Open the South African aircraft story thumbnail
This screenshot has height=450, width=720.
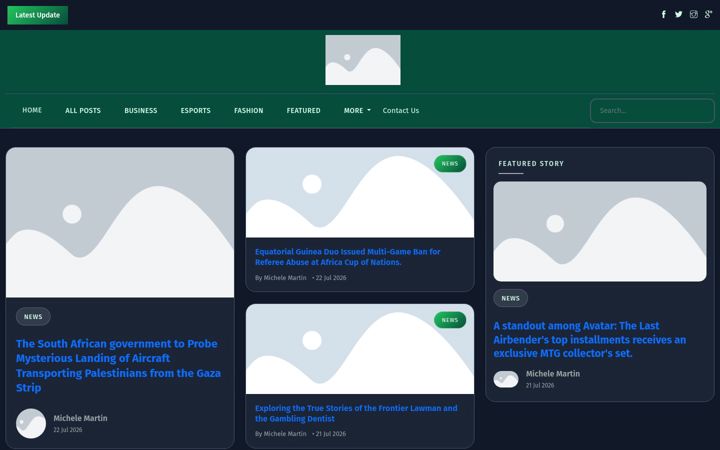pos(120,222)
